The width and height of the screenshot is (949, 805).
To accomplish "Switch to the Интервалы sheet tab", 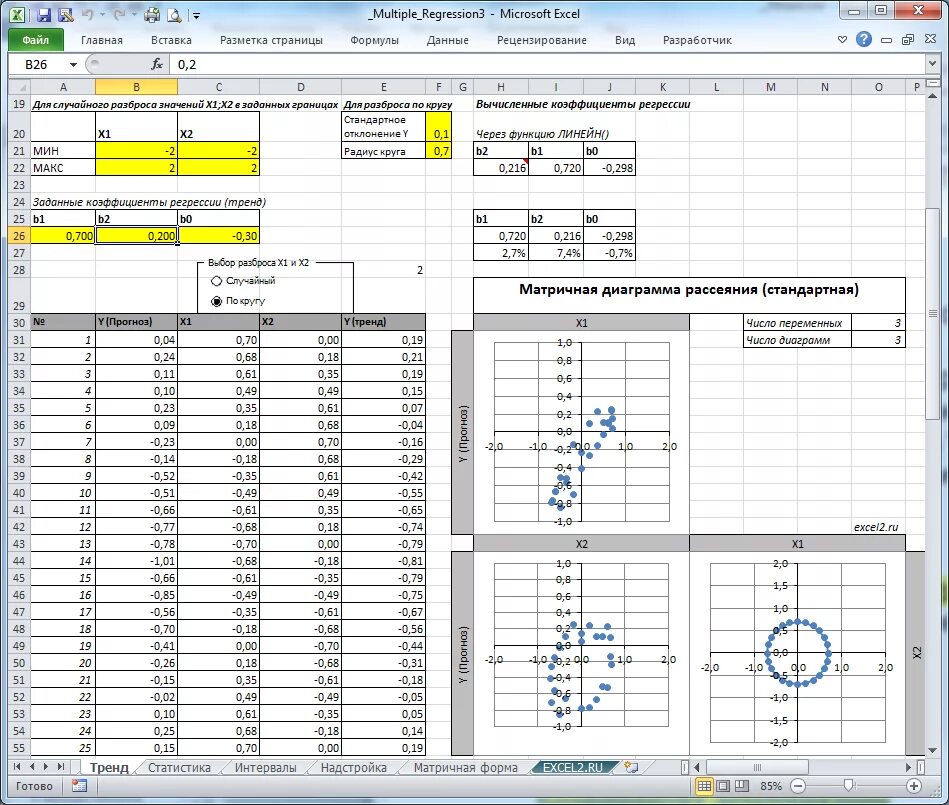I will pos(266,767).
